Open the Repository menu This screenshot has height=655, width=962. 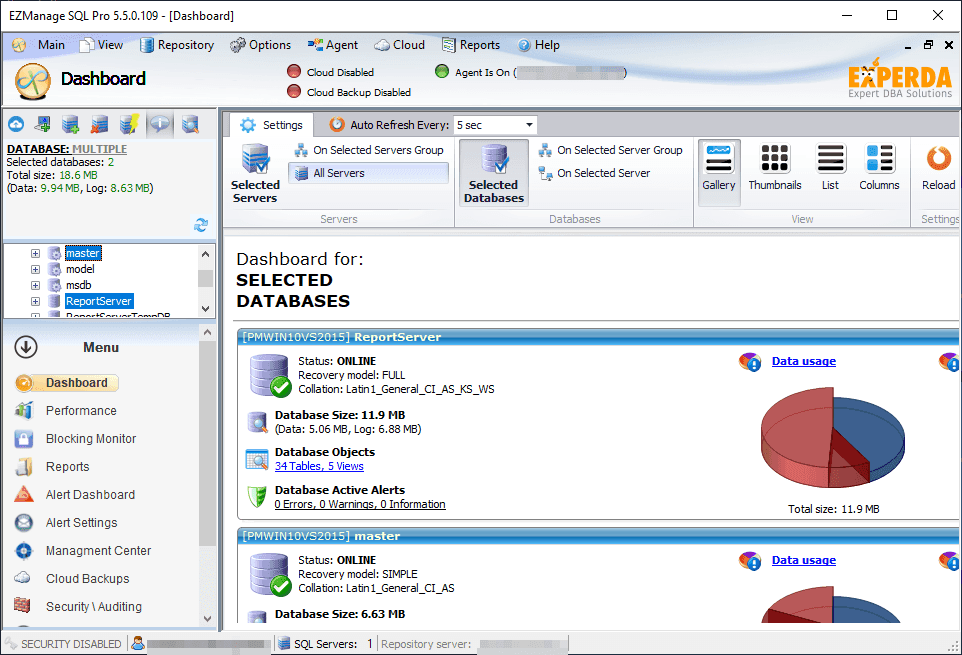coord(177,45)
